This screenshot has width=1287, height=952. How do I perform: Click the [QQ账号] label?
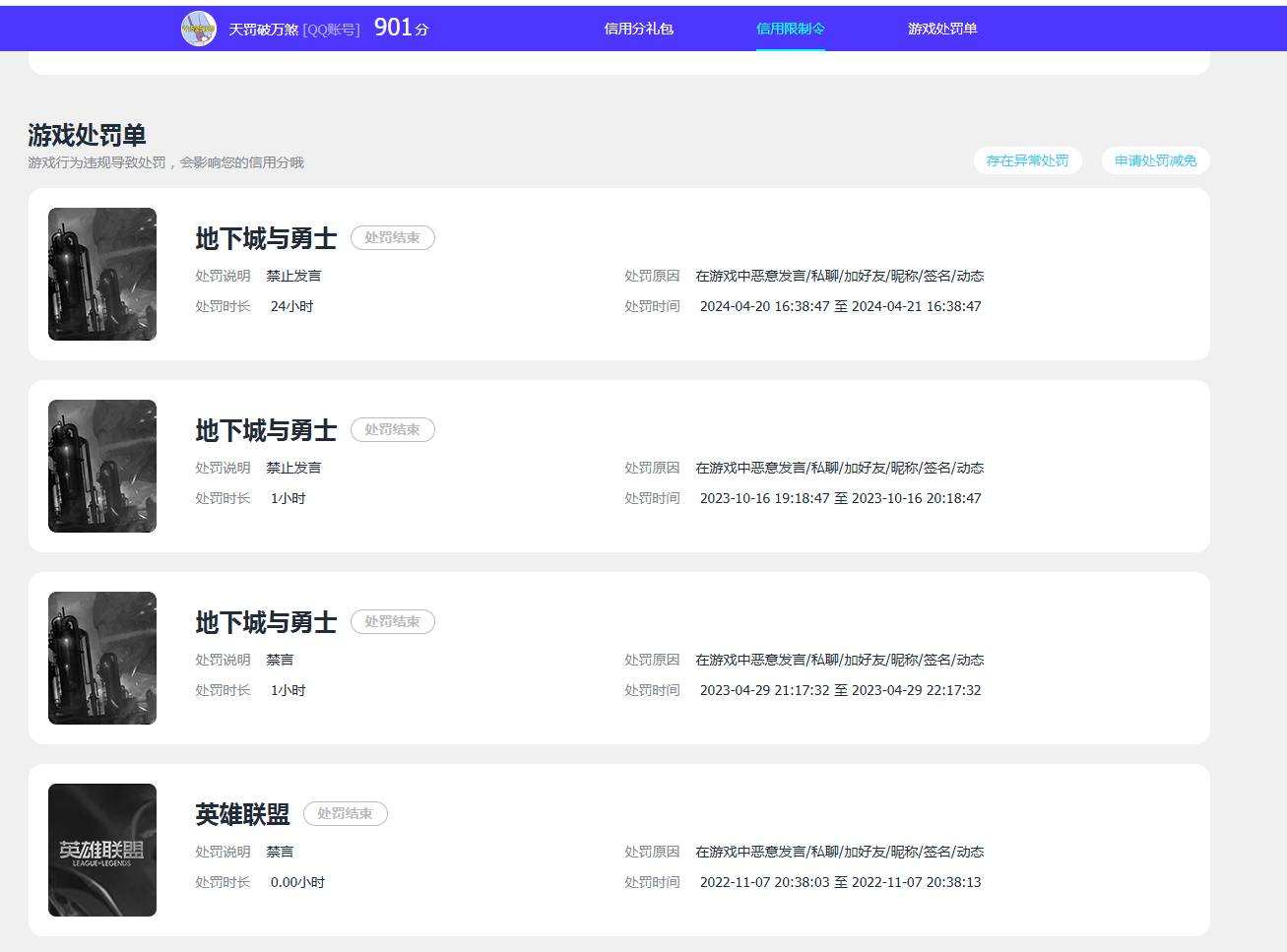point(332,30)
